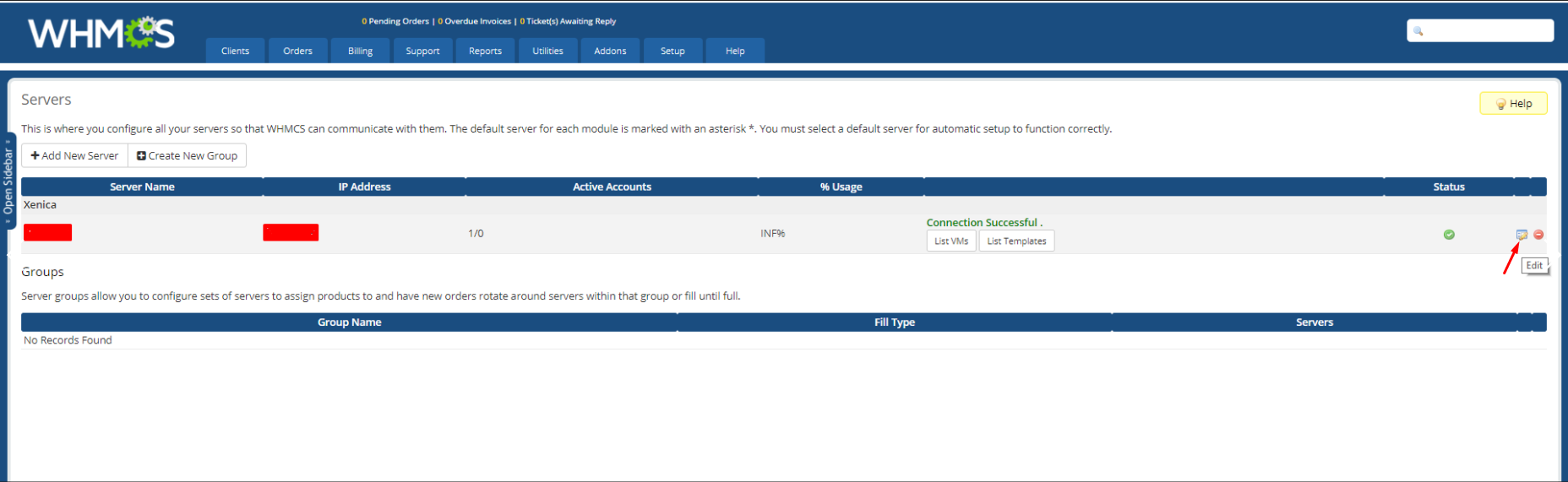Click Create New Group button

187,155
